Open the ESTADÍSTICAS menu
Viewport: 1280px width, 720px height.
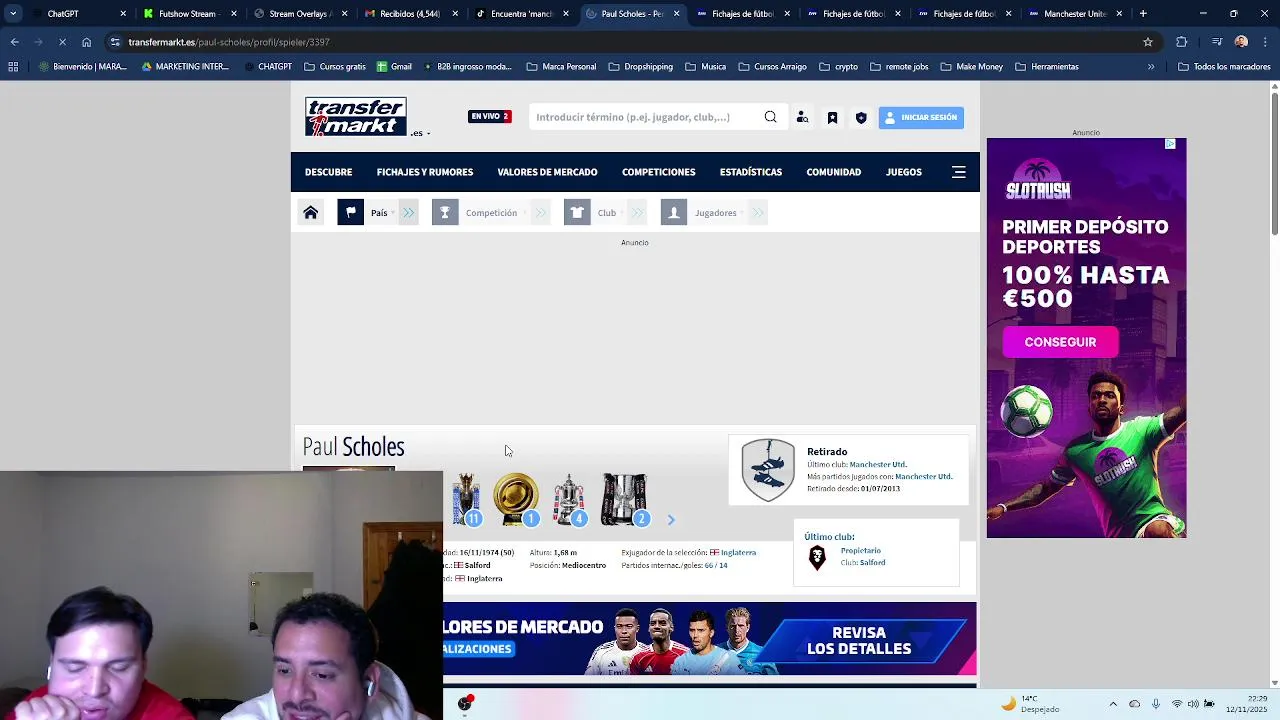pos(751,172)
